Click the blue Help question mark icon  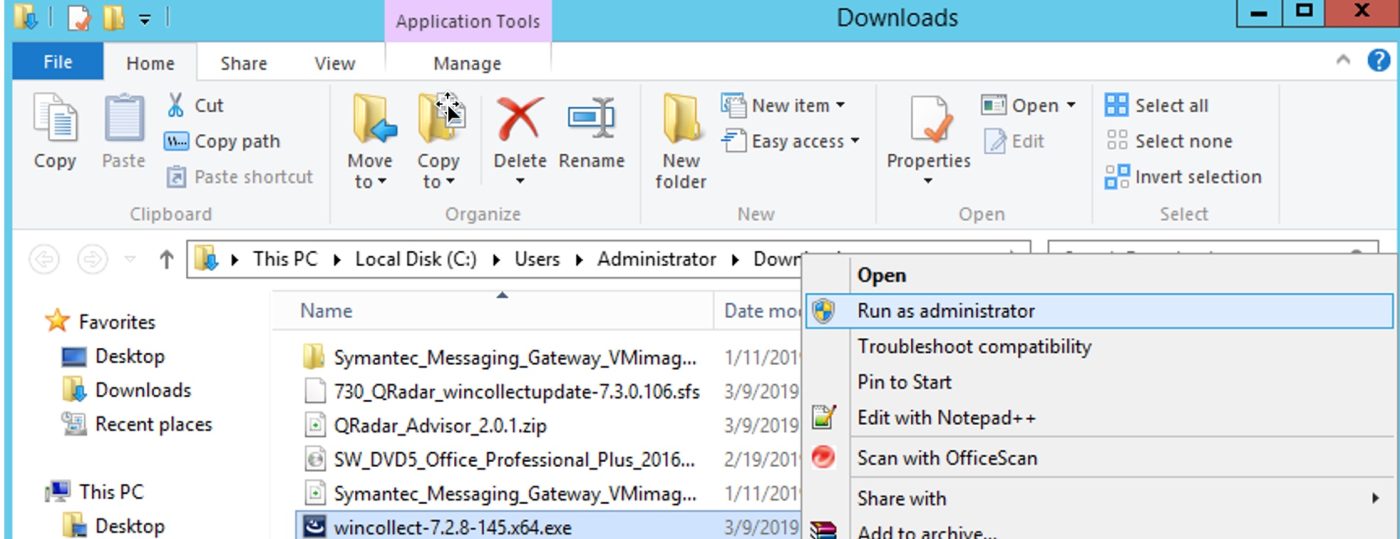(x=1378, y=60)
